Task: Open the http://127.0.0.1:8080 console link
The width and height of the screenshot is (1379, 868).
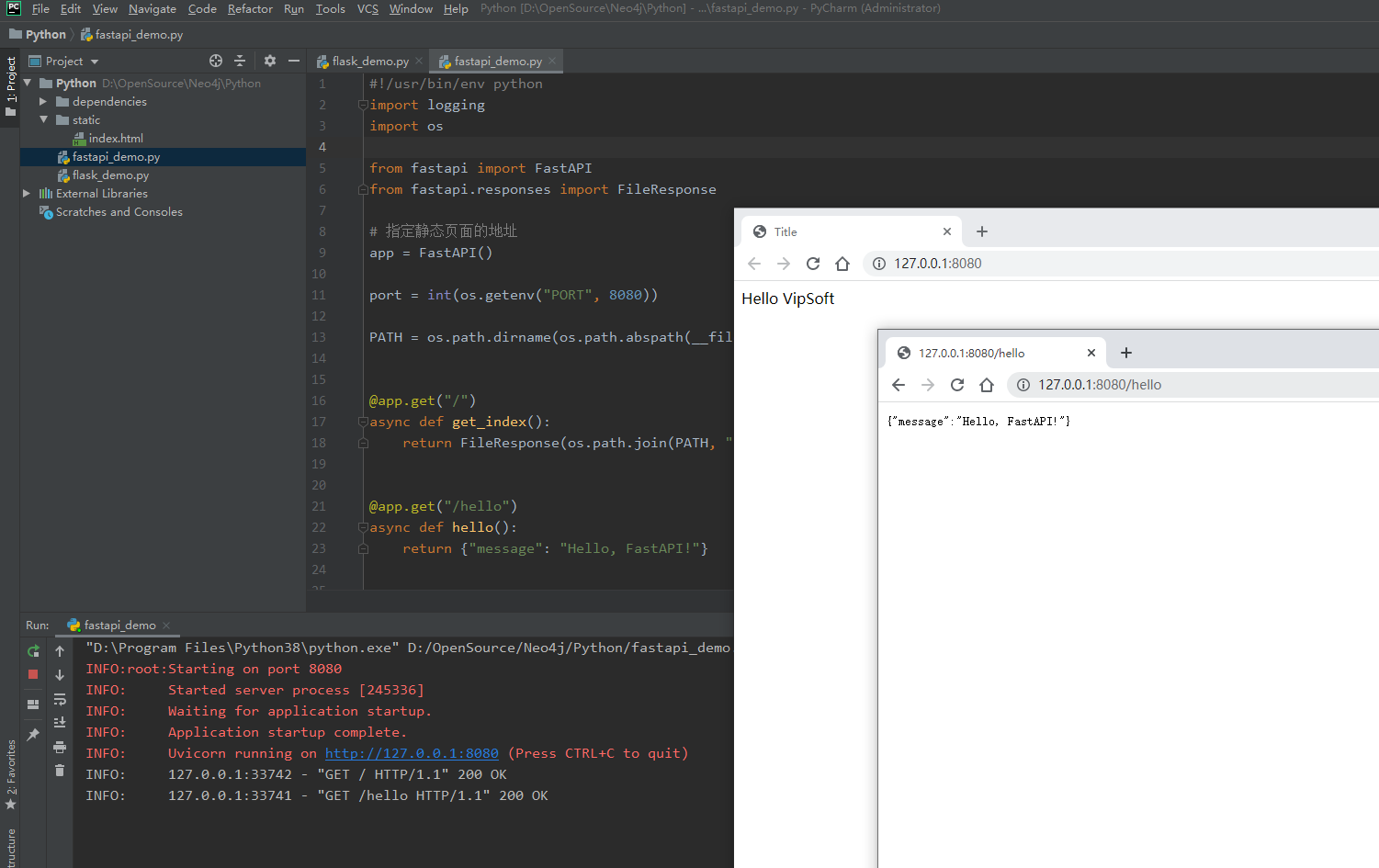Action: (x=411, y=753)
